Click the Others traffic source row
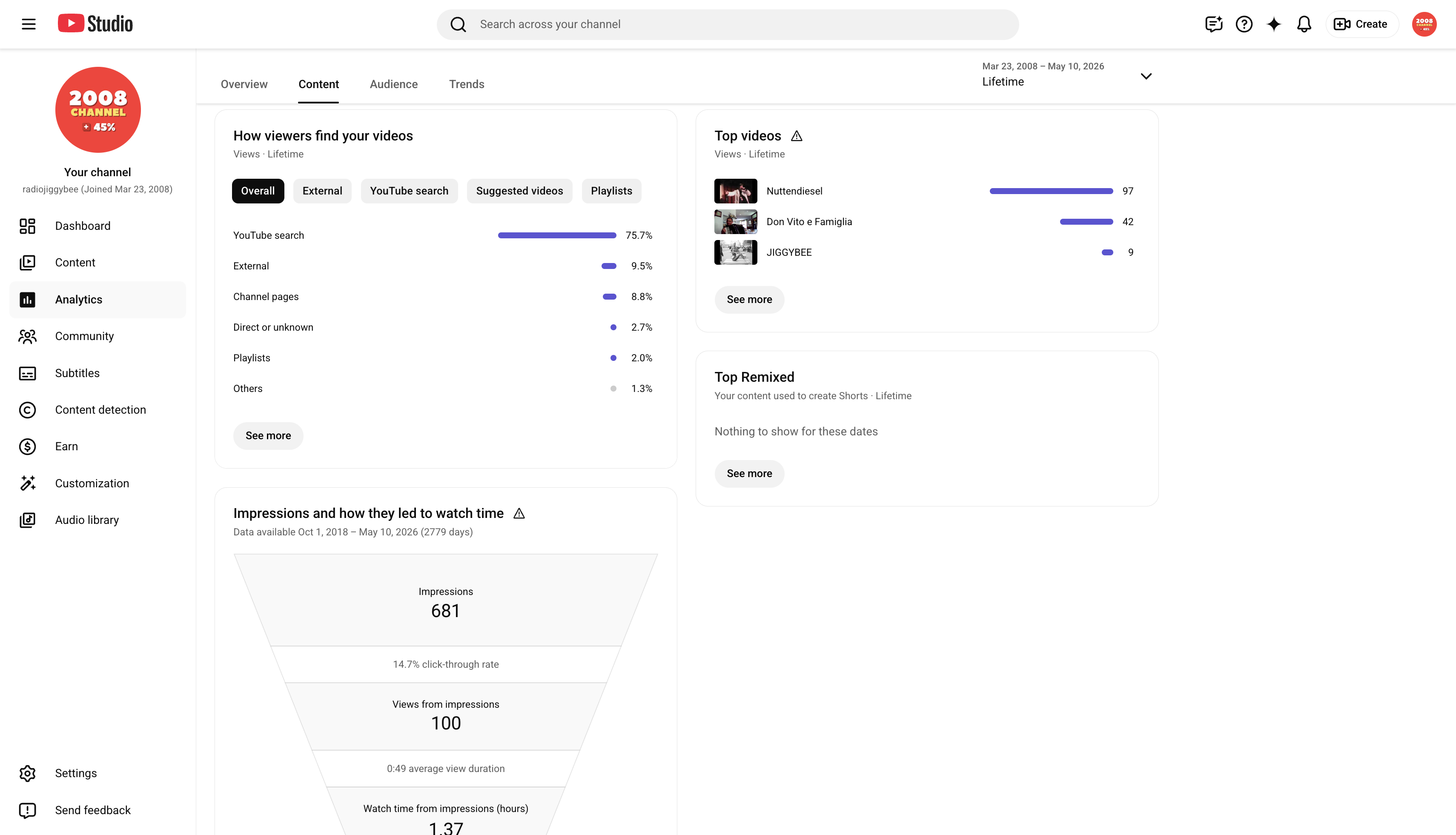Screen dimensions: 1456x835 443,389
